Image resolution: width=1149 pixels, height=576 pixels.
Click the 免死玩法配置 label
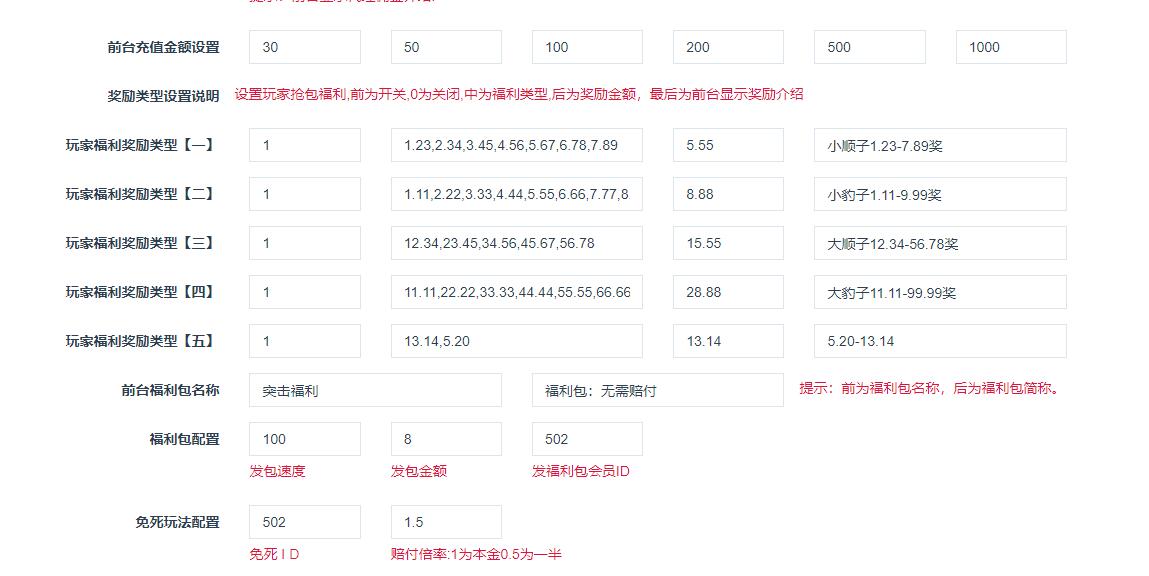tap(177, 523)
